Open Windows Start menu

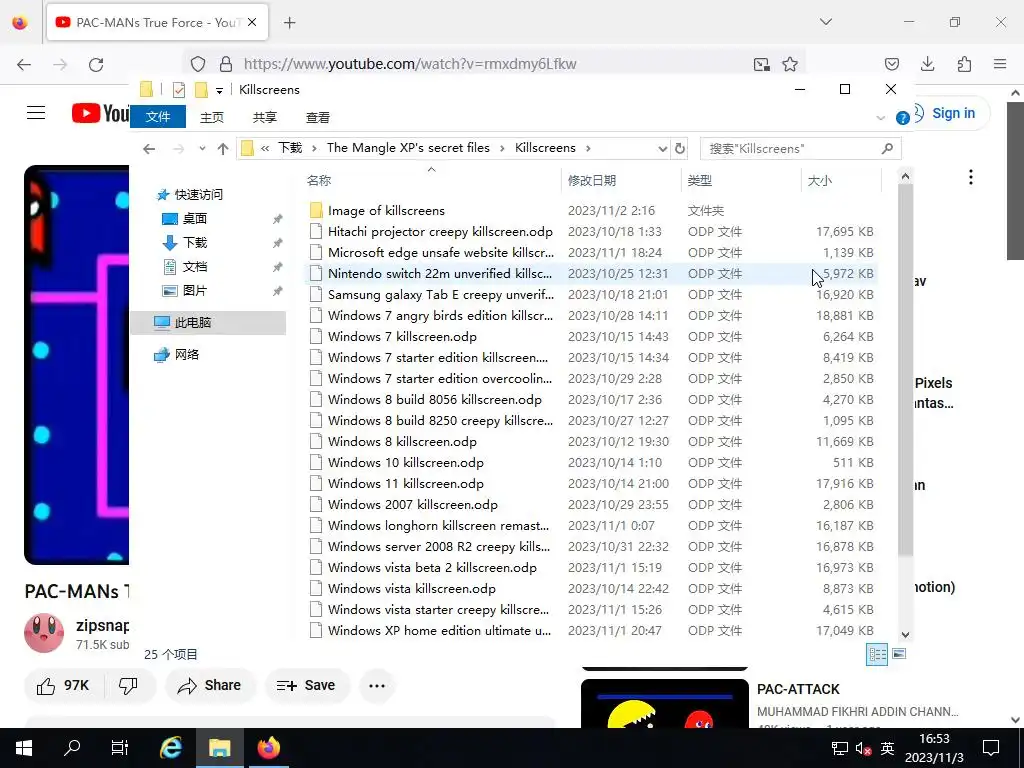click(x=24, y=748)
